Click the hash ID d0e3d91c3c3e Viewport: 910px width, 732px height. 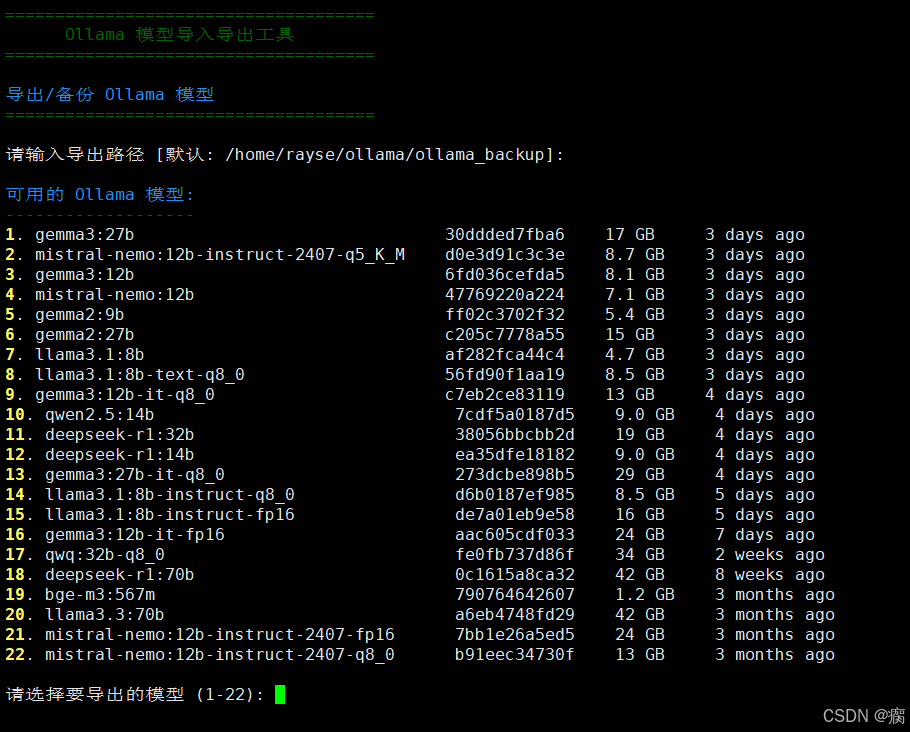pos(505,255)
